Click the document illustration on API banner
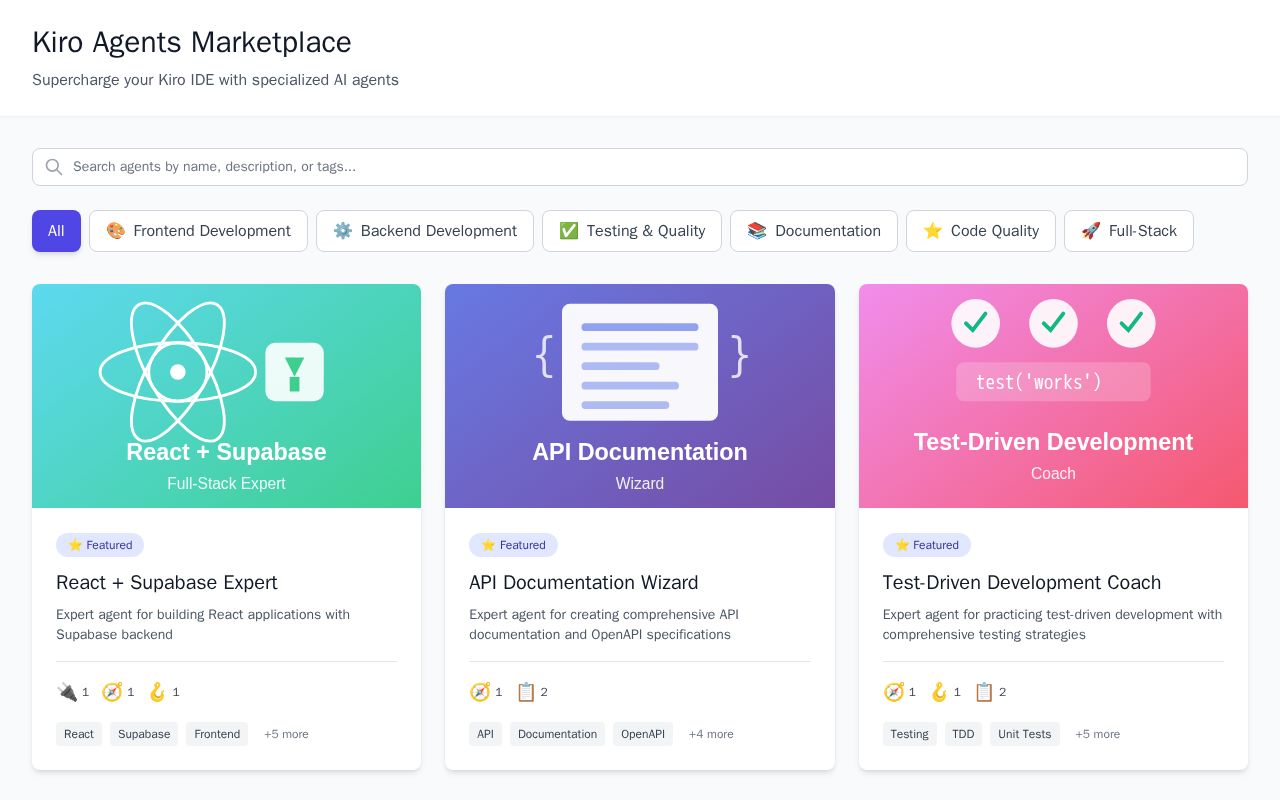The height and width of the screenshot is (800, 1280). [640, 362]
